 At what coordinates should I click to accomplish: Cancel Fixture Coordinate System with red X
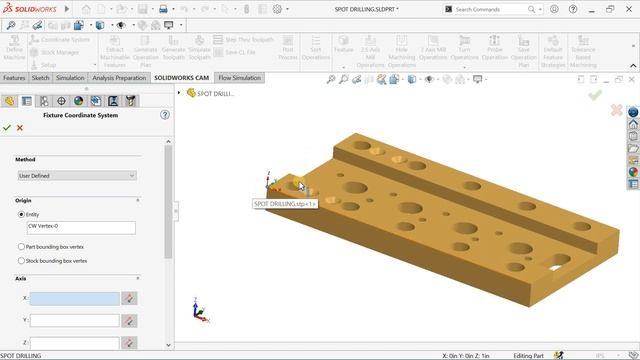pos(20,128)
